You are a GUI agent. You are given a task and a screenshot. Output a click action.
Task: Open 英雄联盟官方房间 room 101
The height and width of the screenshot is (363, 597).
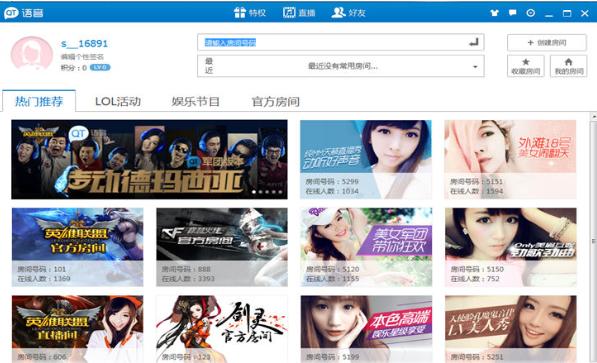[x=77, y=247]
